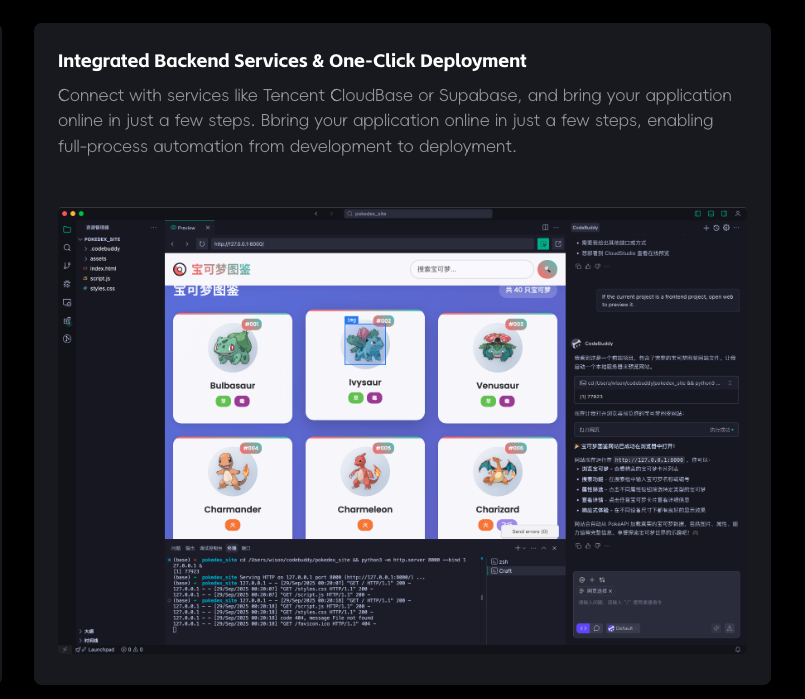Toggle the green element inspect button
Screen dimensions: 805x699
point(543,244)
